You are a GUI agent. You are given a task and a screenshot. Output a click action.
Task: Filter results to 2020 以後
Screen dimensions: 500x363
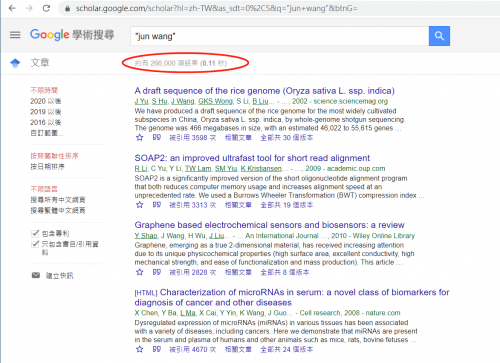[46, 101]
